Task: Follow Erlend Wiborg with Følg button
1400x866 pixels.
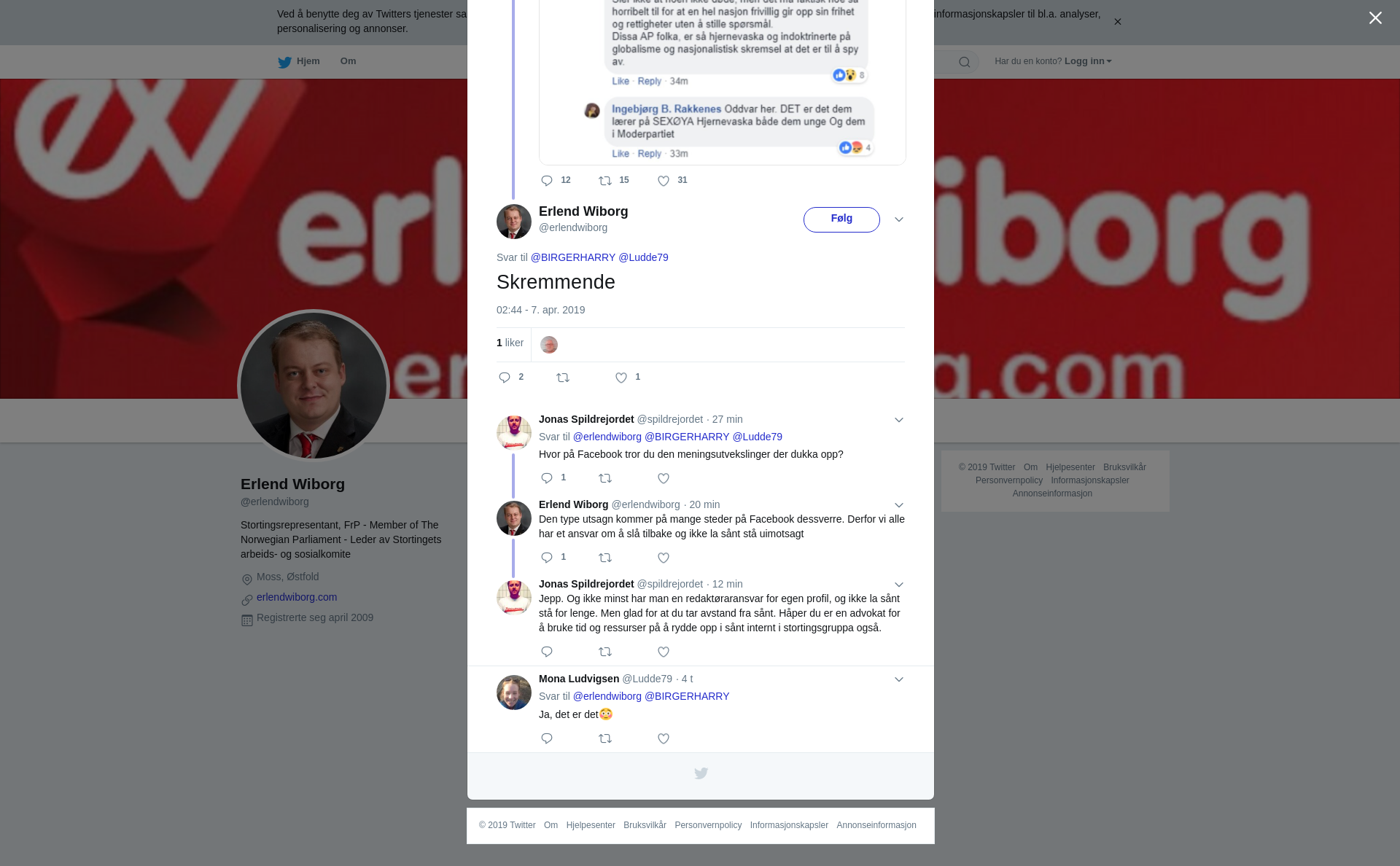Action: click(x=841, y=219)
